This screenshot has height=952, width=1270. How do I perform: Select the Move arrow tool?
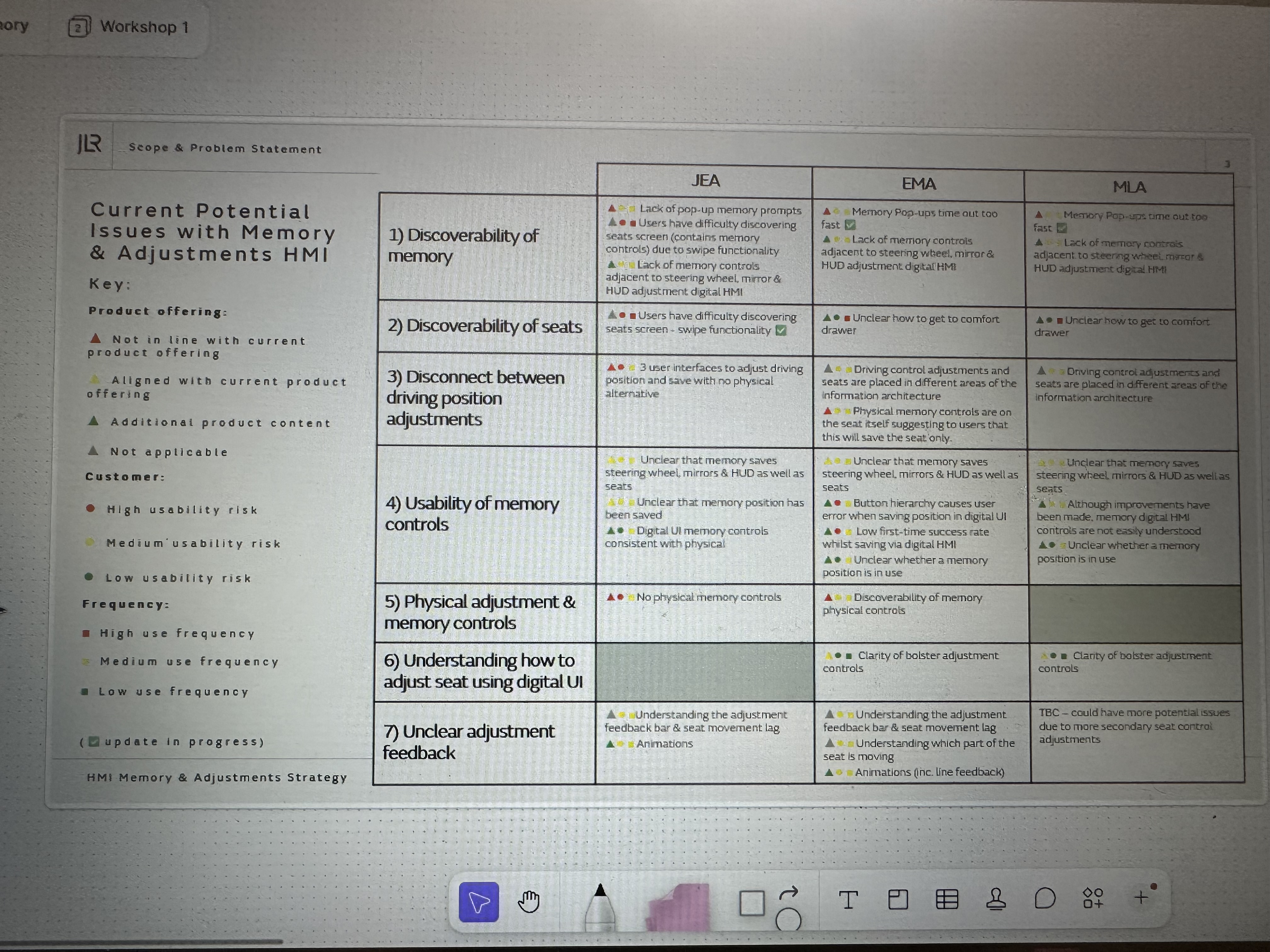click(479, 902)
